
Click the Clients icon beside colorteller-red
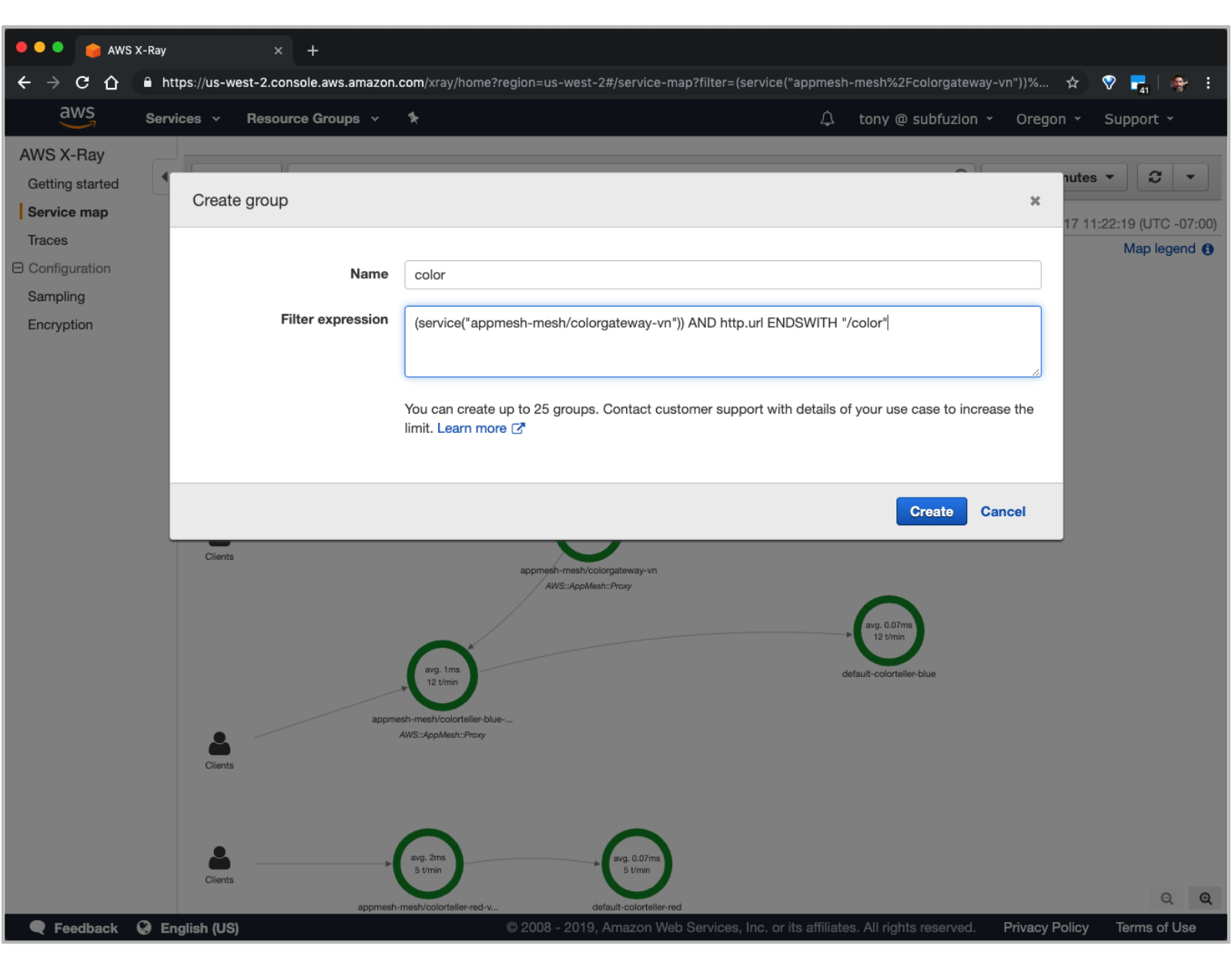[219, 857]
